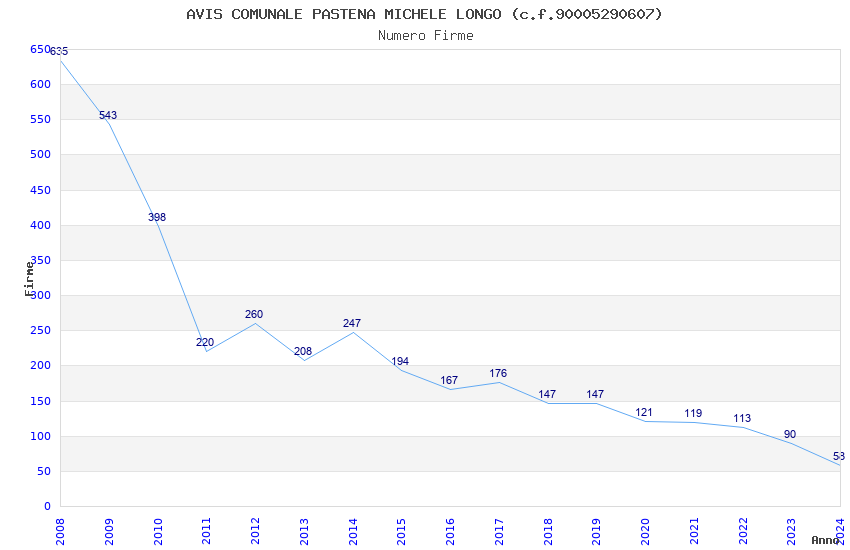Click the y-axis value 500

tap(40, 154)
